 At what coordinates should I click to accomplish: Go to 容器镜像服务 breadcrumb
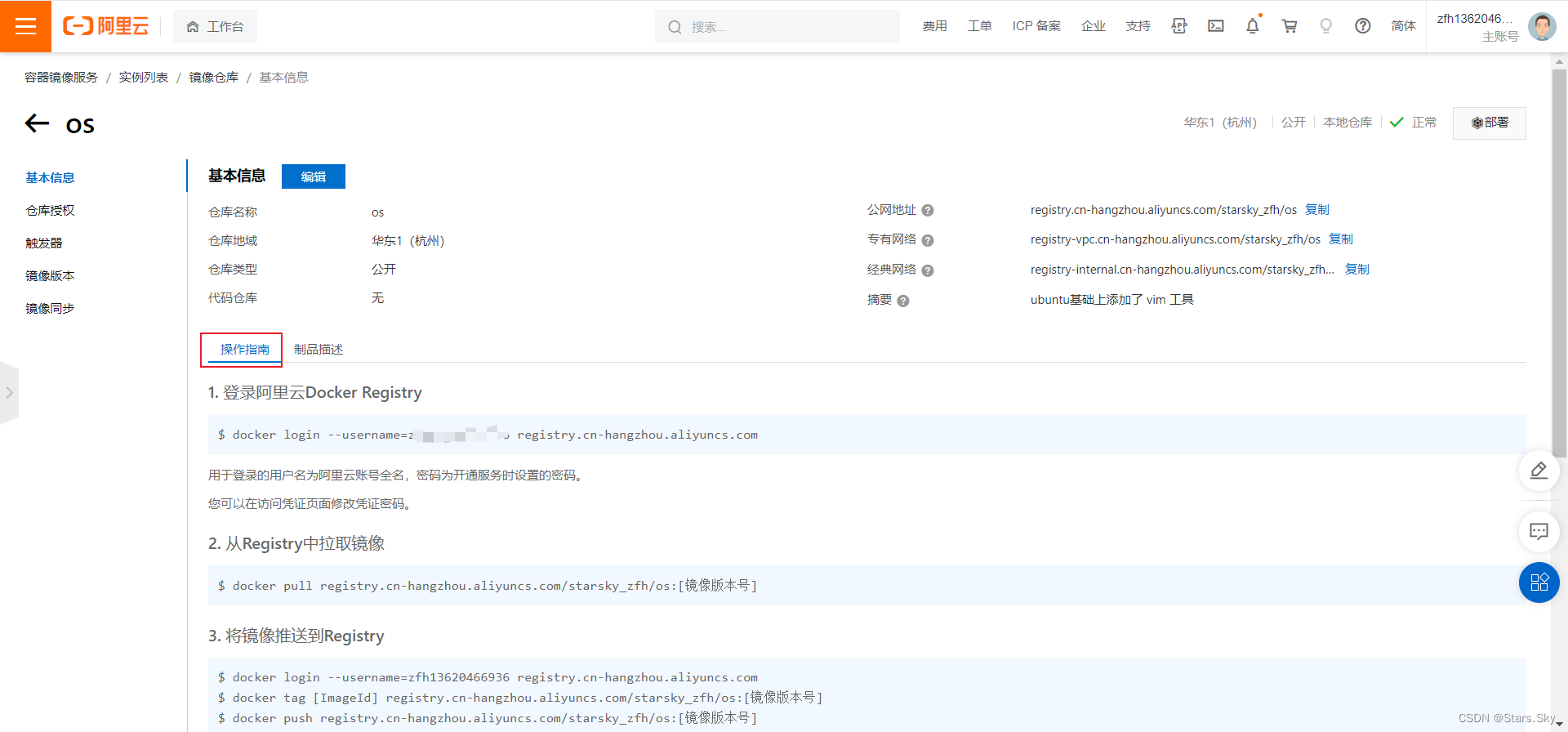click(x=61, y=77)
